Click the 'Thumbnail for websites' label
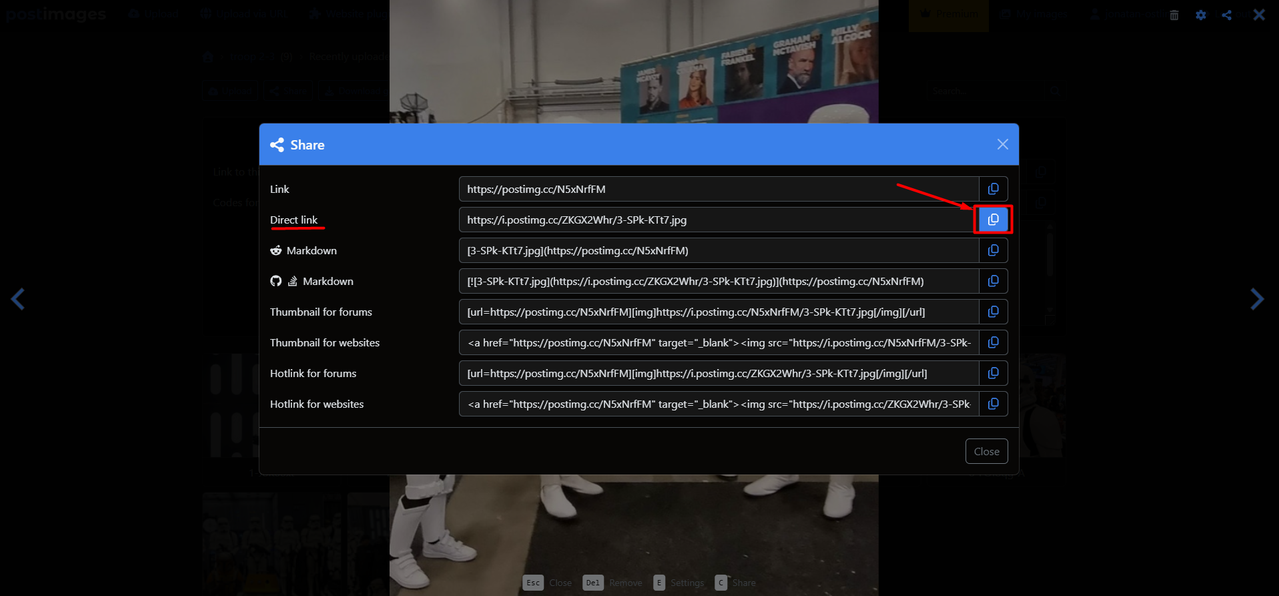 pyautogui.click(x=325, y=342)
